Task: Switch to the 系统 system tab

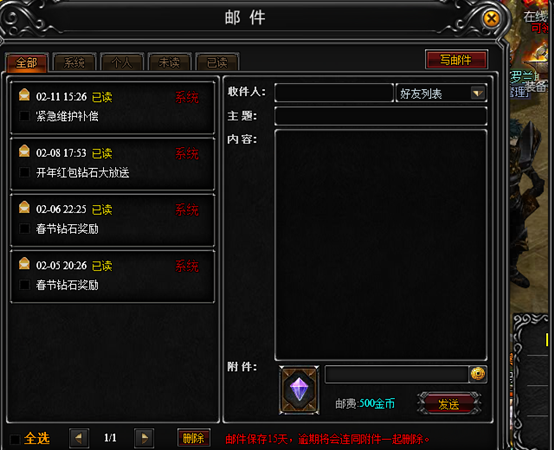Action: click(x=74, y=63)
